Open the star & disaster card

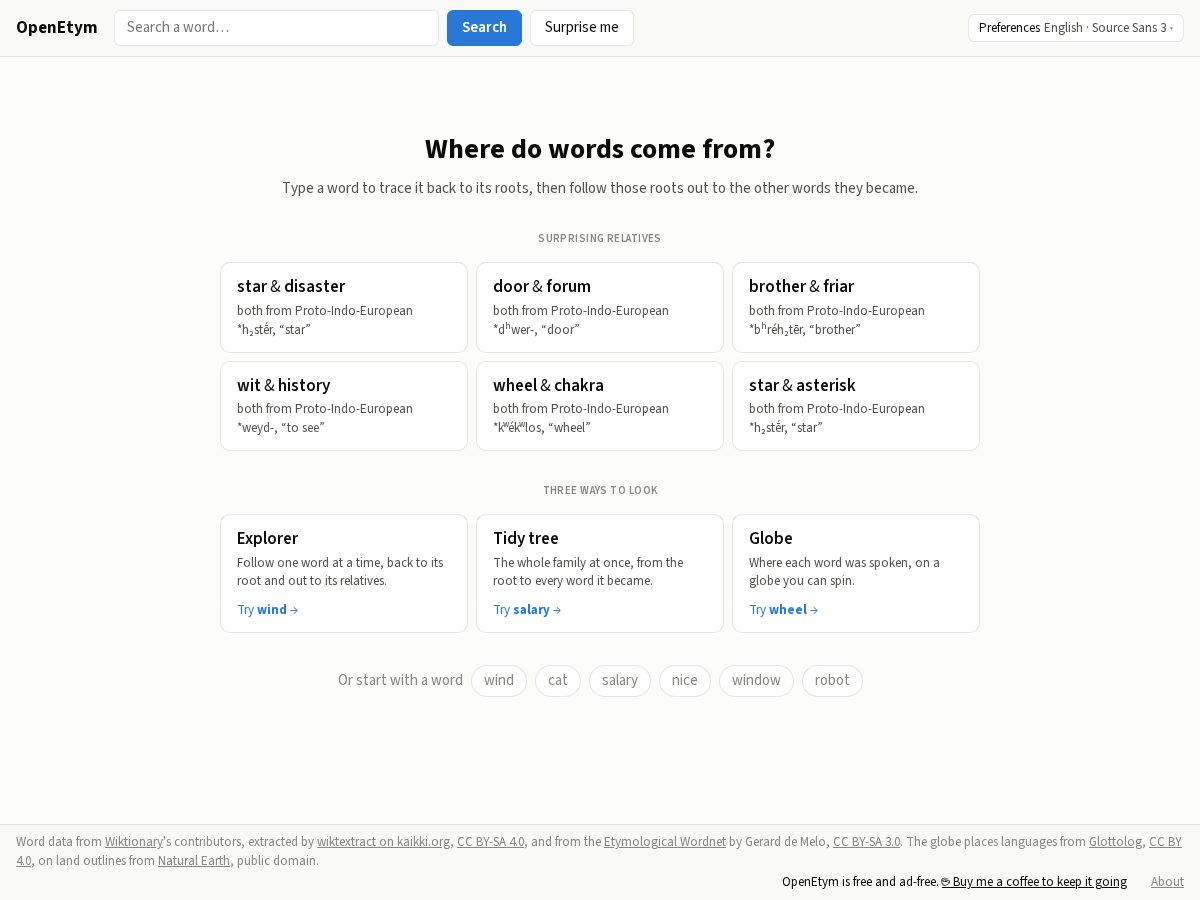(x=344, y=307)
